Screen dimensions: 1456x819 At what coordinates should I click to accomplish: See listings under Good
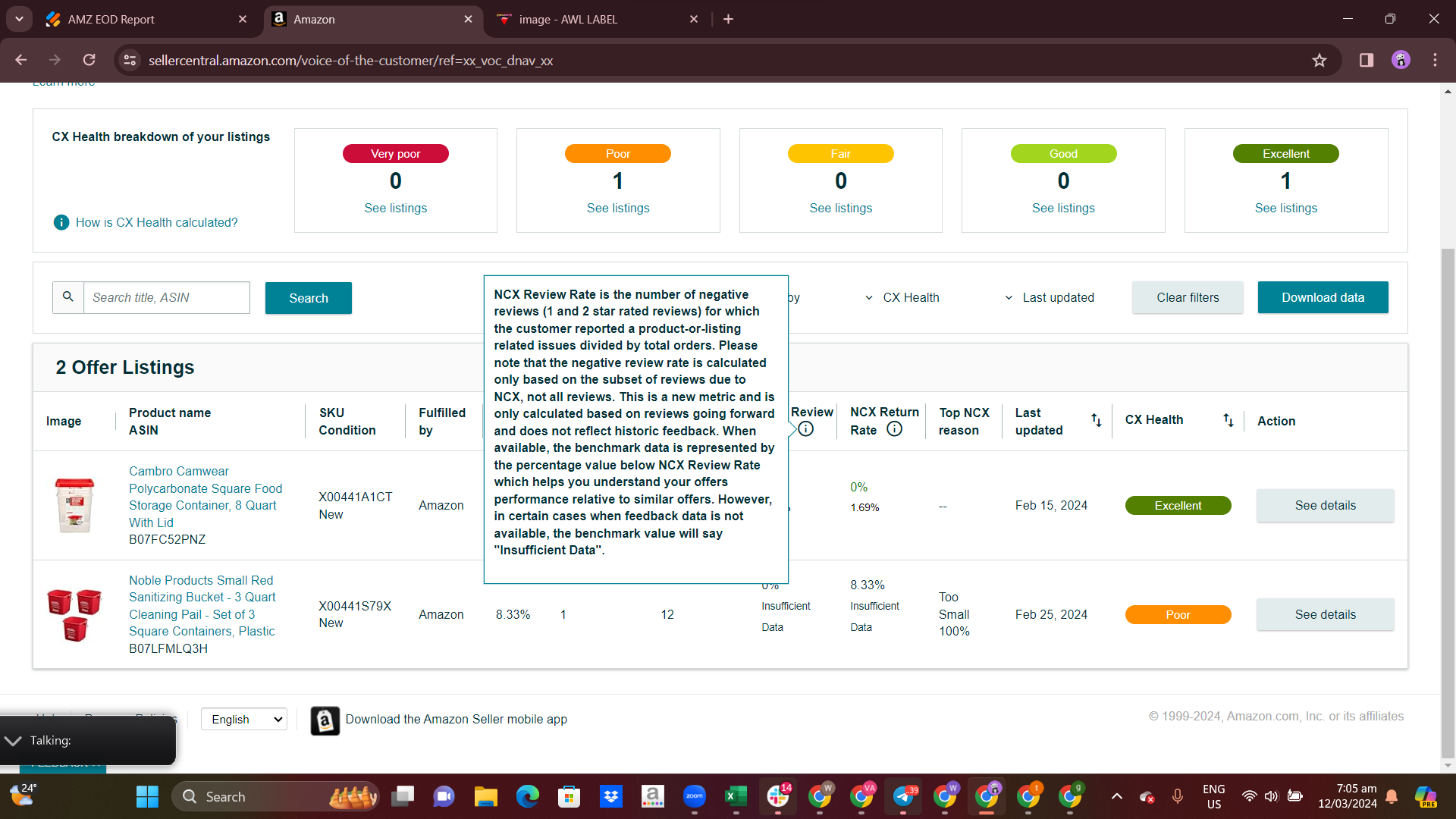point(1063,208)
